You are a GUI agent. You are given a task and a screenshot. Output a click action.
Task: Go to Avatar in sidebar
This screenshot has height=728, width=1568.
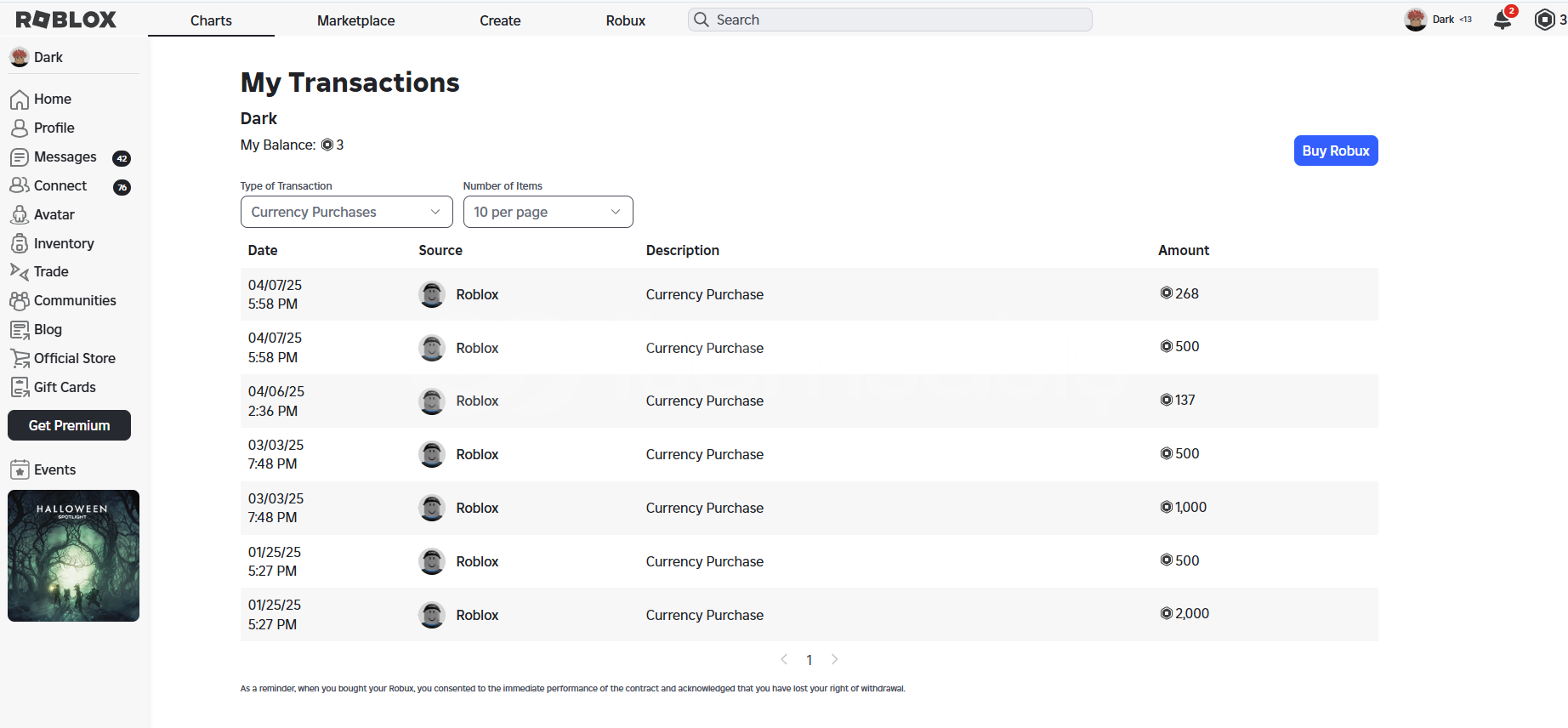click(x=54, y=215)
